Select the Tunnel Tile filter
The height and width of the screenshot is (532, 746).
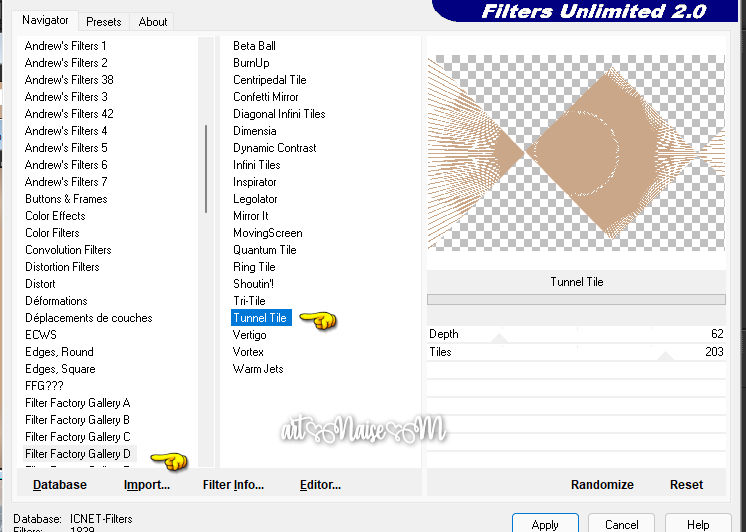[261, 318]
